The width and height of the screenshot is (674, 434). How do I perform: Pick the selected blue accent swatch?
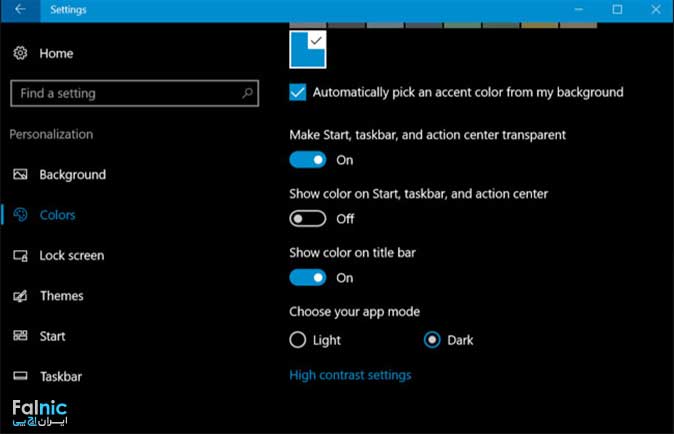coord(307,49)
